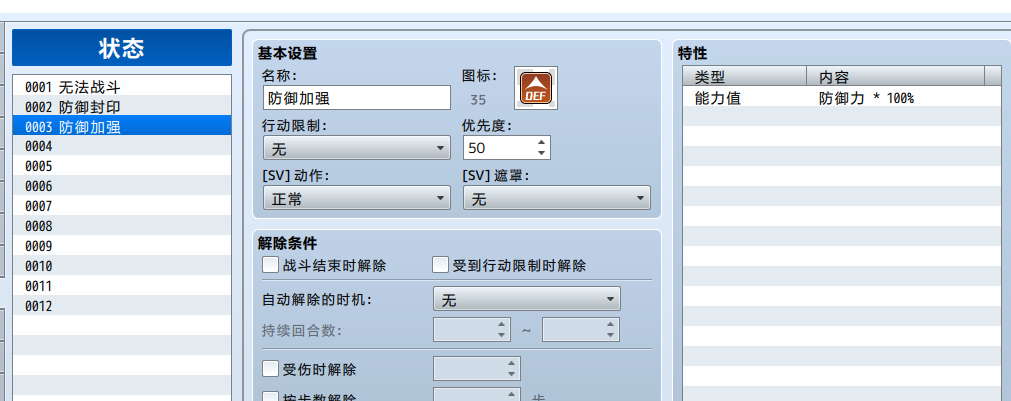This screenshot has width=1011, height=401.
Task: Open the 行动限制 dropdown
Action: click(x=357, y=148)
